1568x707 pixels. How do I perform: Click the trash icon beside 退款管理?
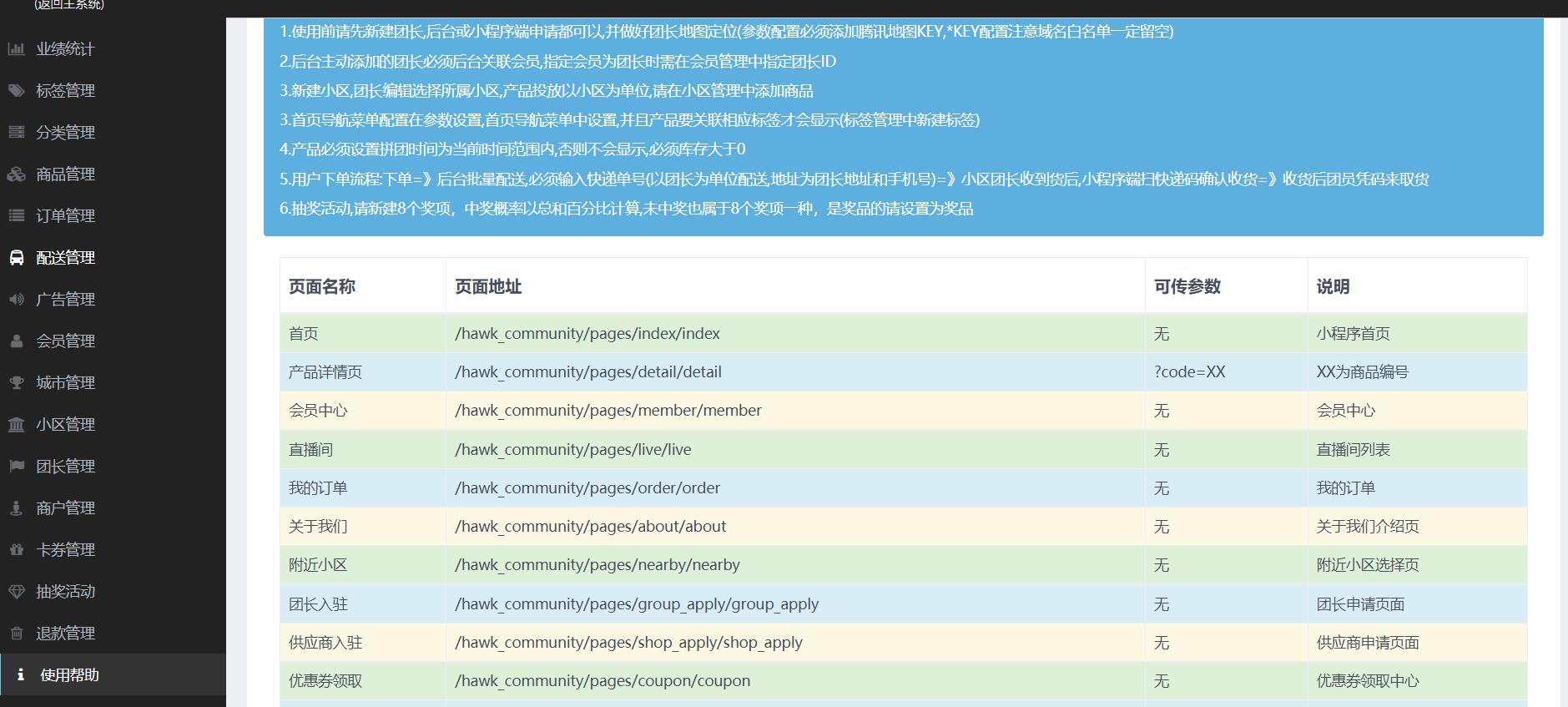coord(16,634)
